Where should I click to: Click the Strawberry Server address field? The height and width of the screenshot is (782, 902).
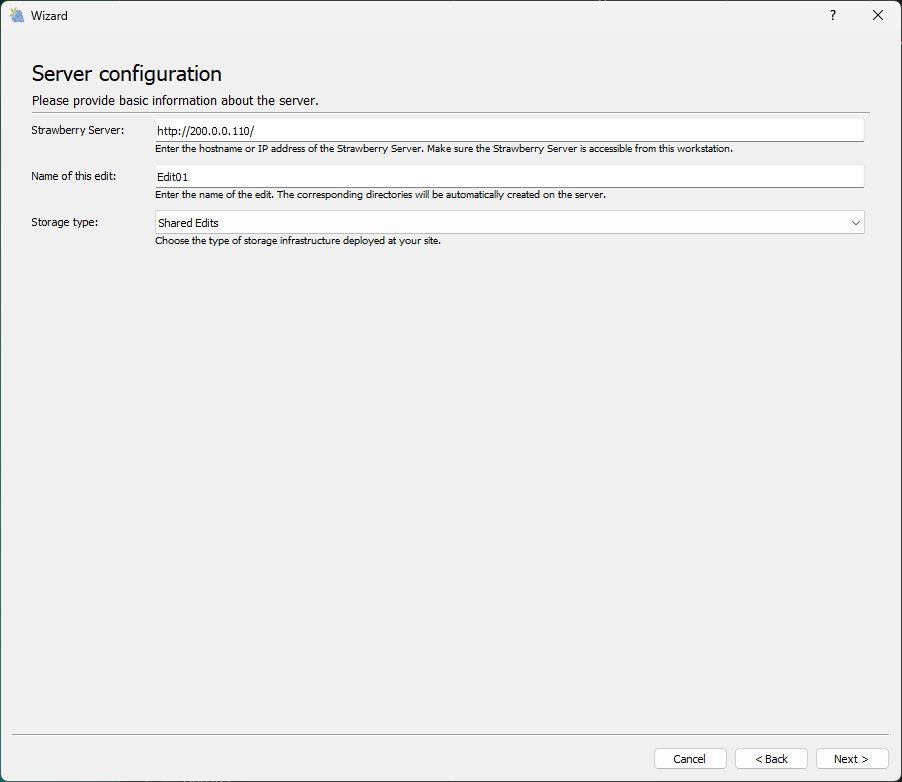(508, 131)
